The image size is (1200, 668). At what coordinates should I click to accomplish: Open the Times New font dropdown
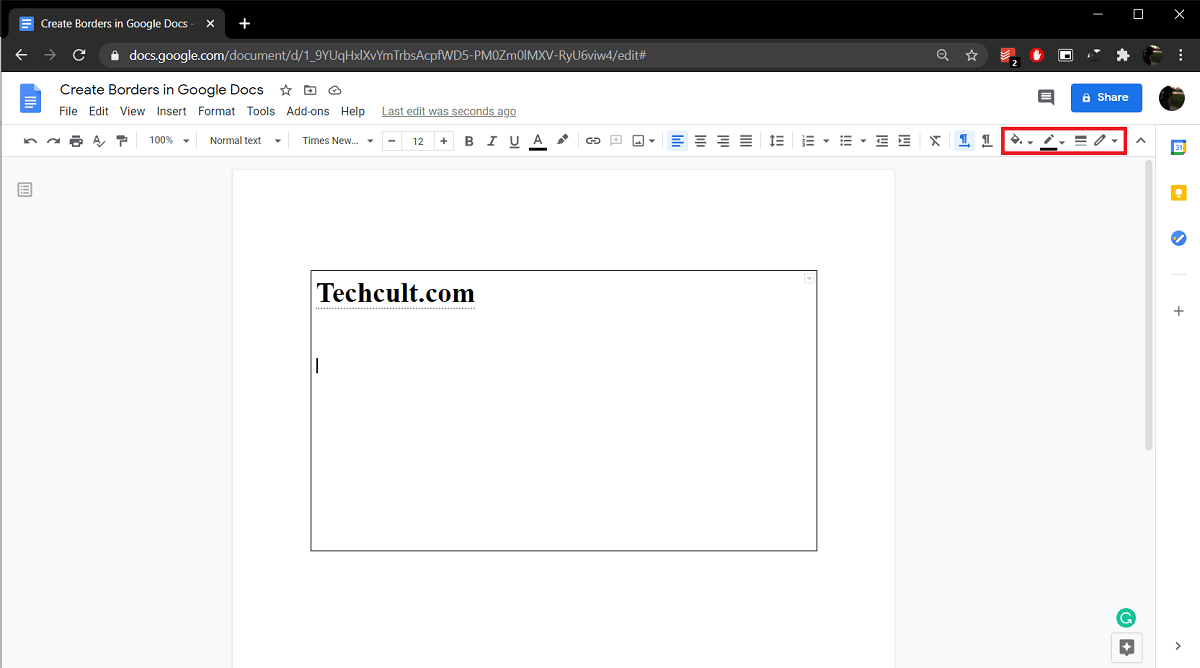(x=337, y=141)
